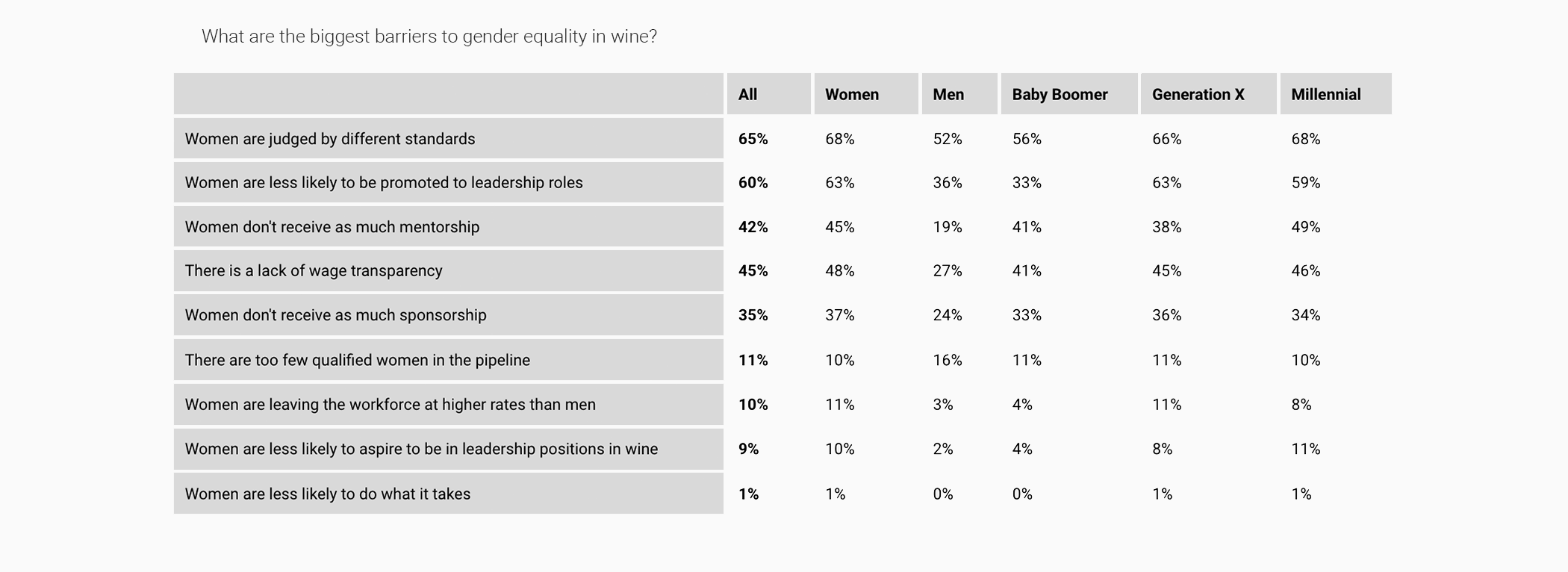Click the 49% Millennial mentorship value
Image resolution: width=1568 pixels, height=572 pixels.
[1306, 227]
